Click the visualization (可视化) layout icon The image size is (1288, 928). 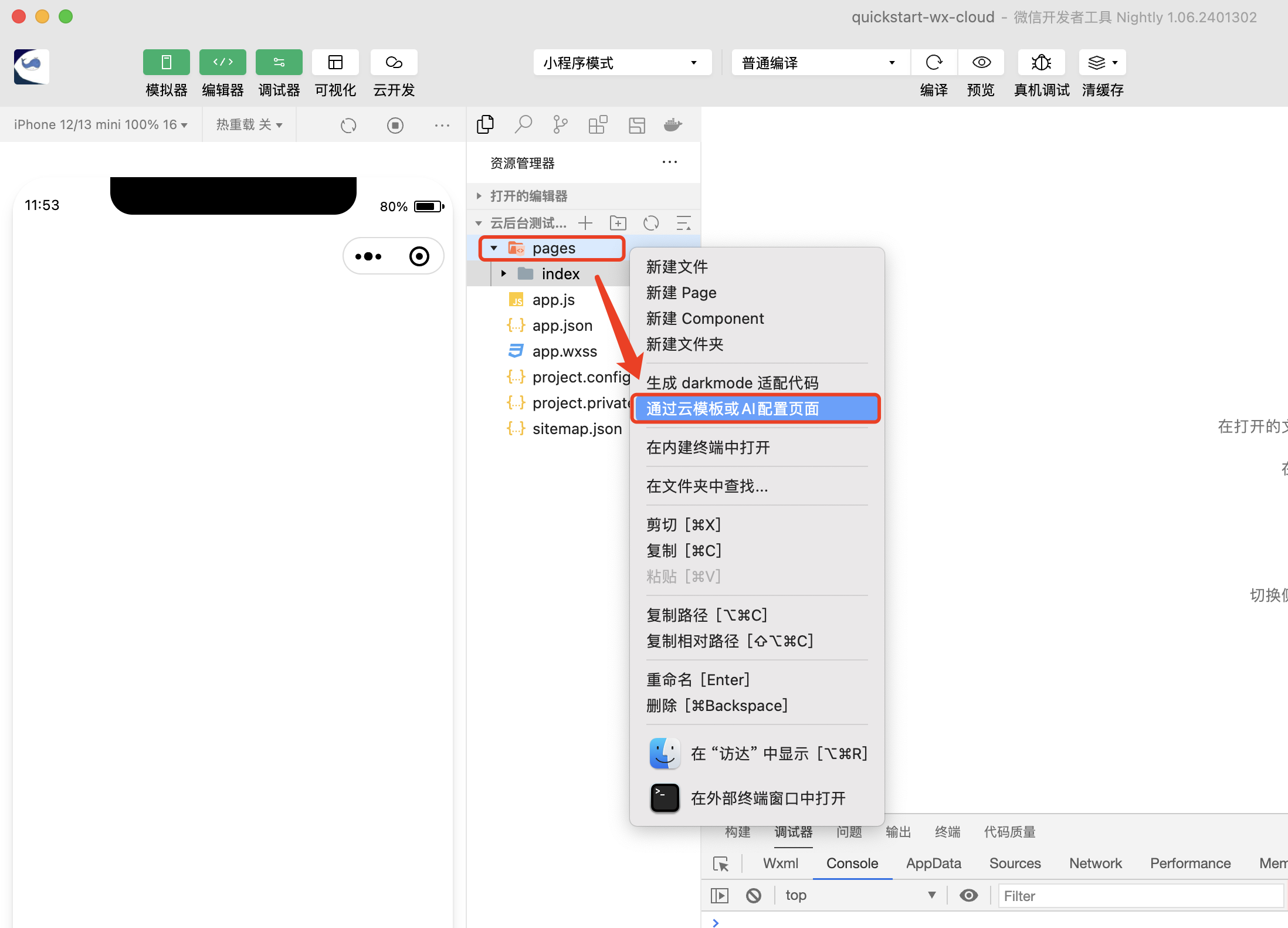pyautogui.click(x=335, y=62)
